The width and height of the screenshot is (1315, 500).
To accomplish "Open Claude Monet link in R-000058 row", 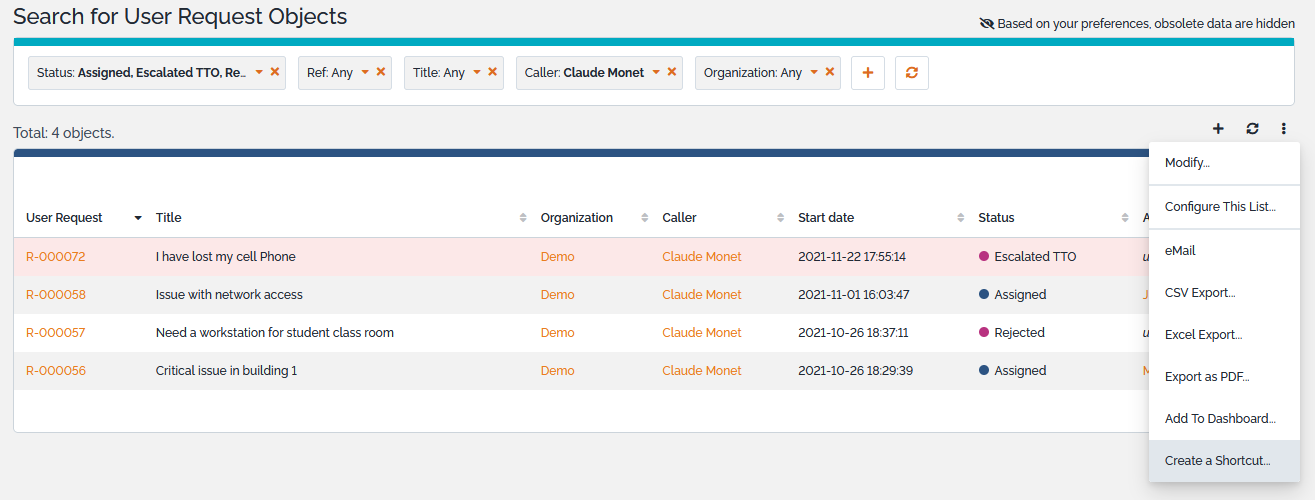I will click(x=702, y=295).
